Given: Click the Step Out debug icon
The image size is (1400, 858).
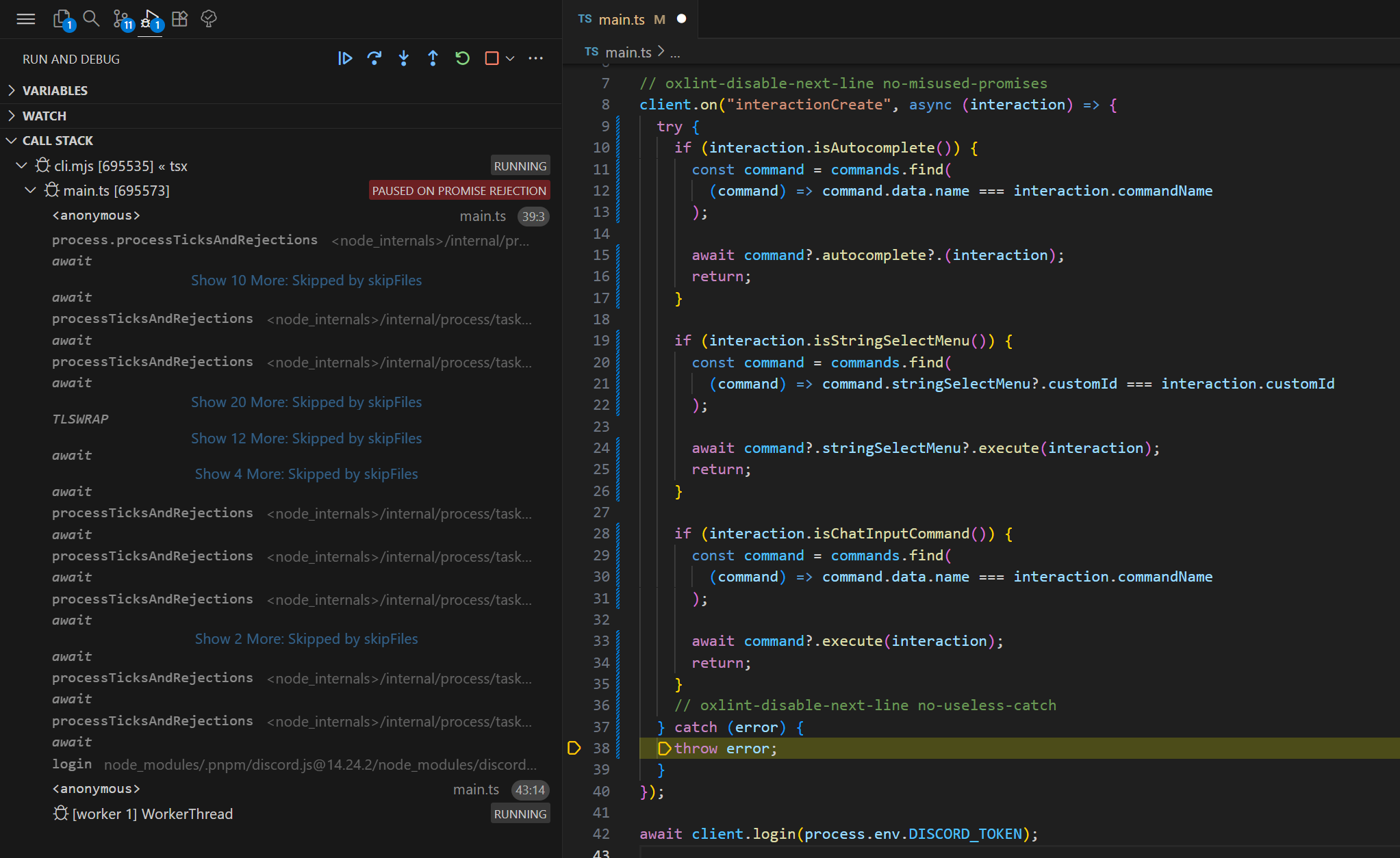Looking at the screenshot, I should [x=433, y=59].
